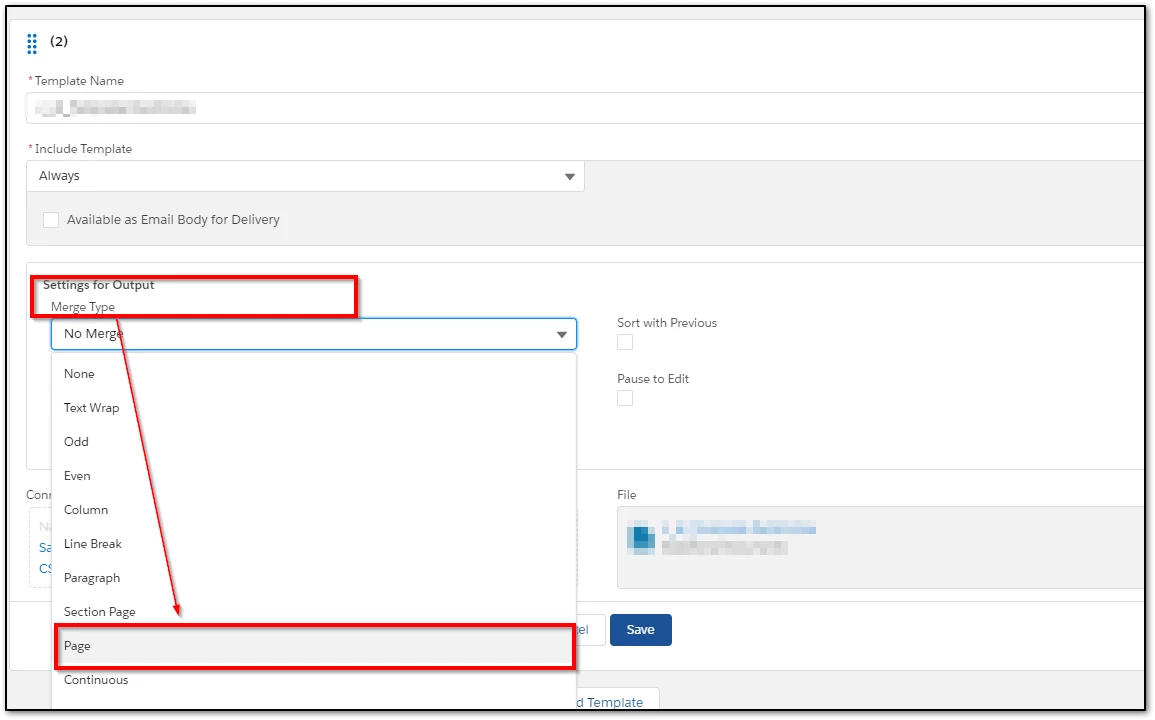Enable Available as Email Body for Delivery
This screenshot has height=720, width=1155.
tap(51, 220)
